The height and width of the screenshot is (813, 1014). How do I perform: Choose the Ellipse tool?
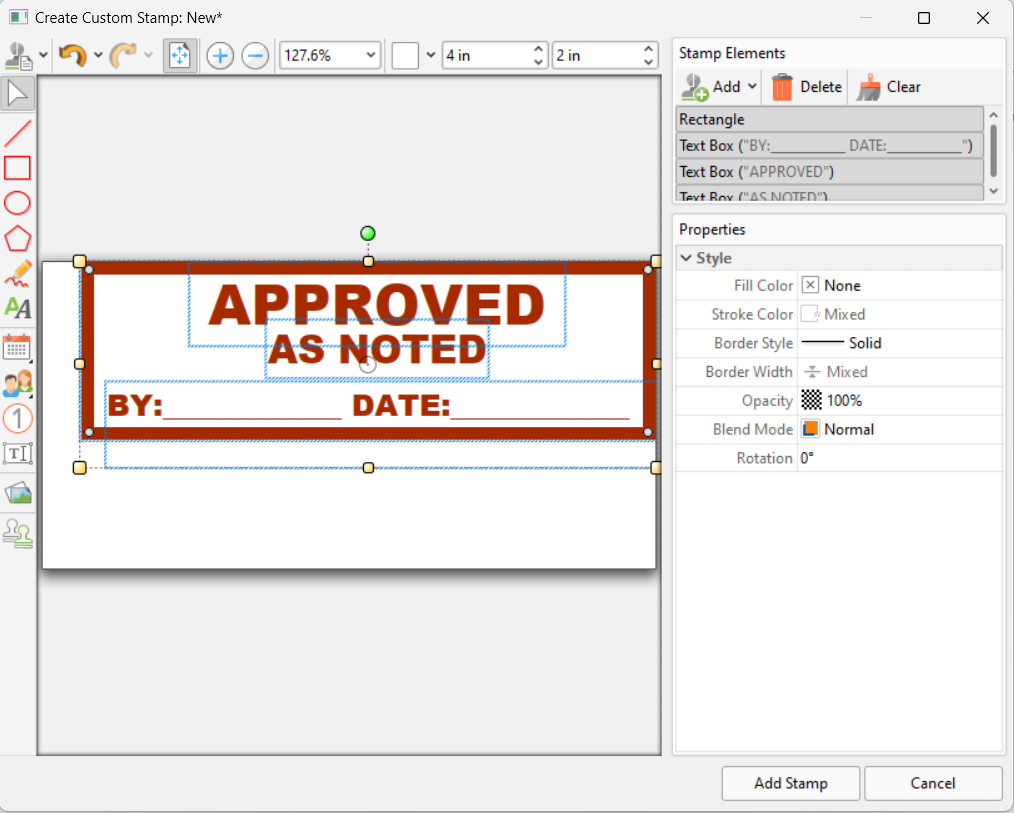17,203
